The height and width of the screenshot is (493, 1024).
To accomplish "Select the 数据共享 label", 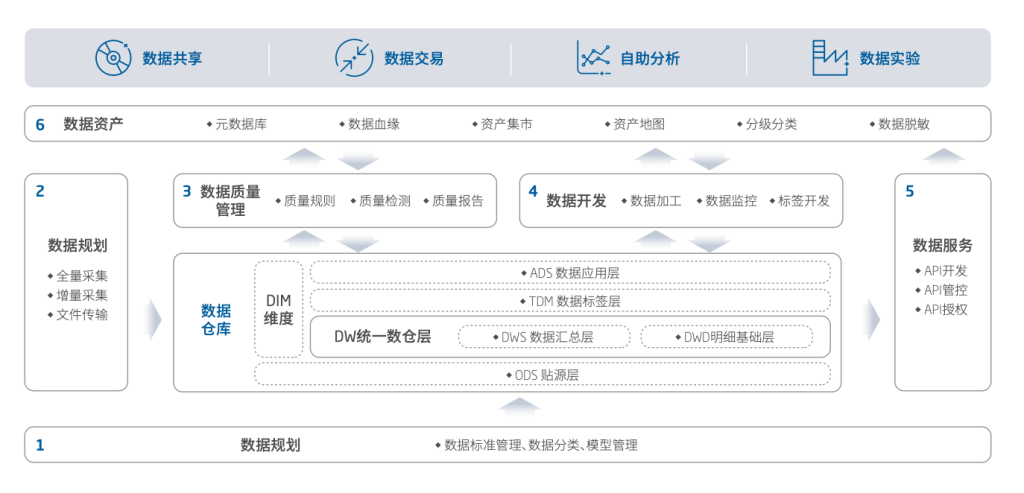I will click(x=172, y=58).
